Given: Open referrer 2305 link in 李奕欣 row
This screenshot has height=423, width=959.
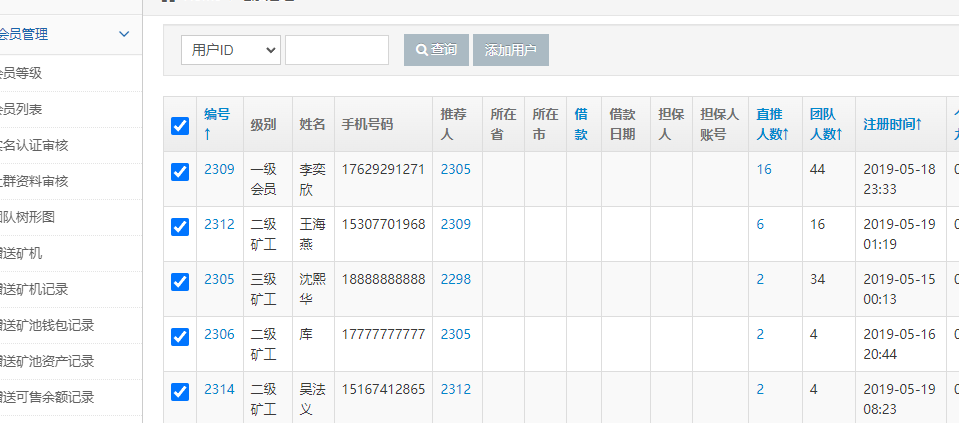Looking at the screenshot, I should pyautogui.click(x=456, y=169).
